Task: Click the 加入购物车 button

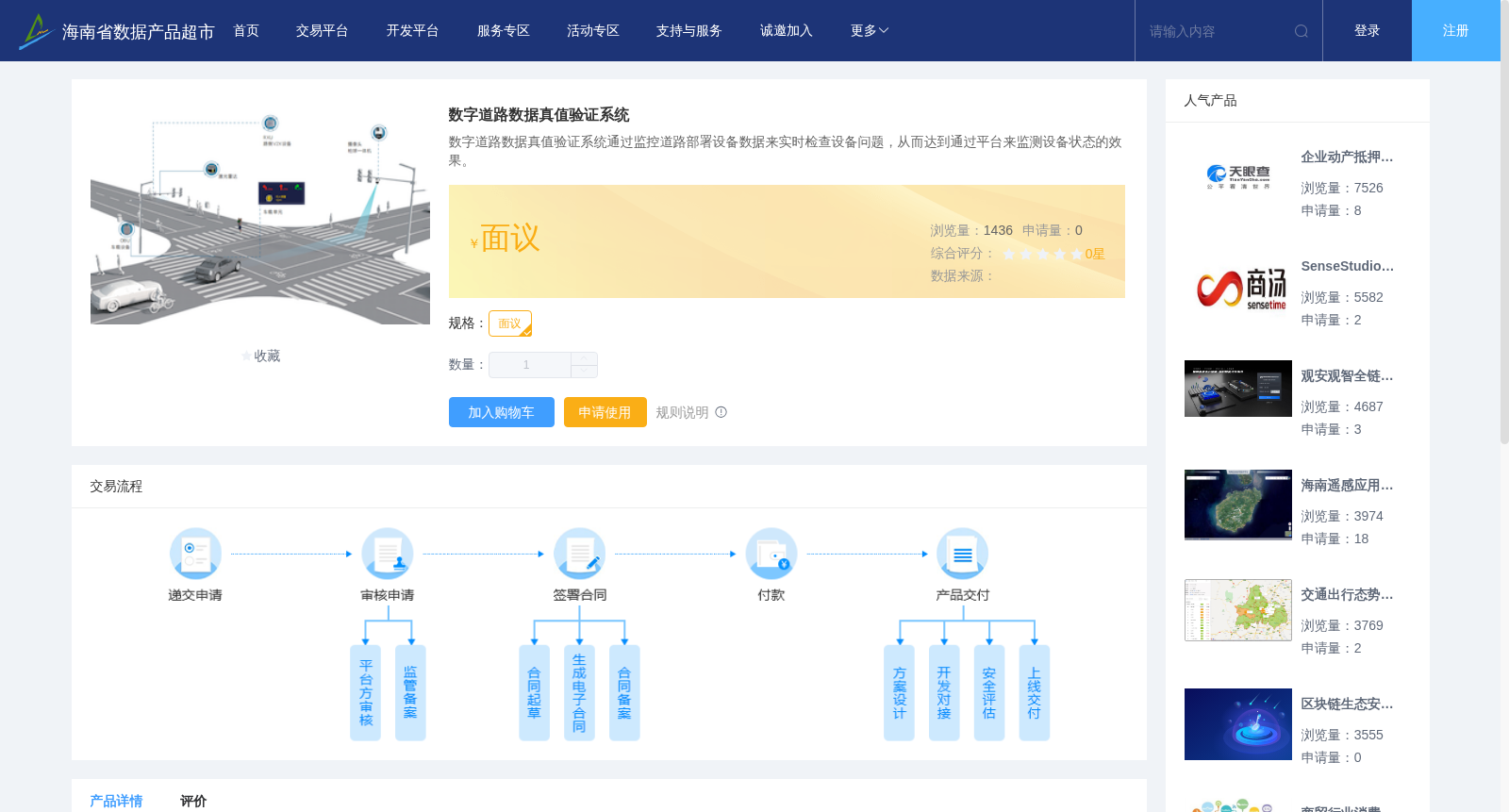Action: pos(502,412)
